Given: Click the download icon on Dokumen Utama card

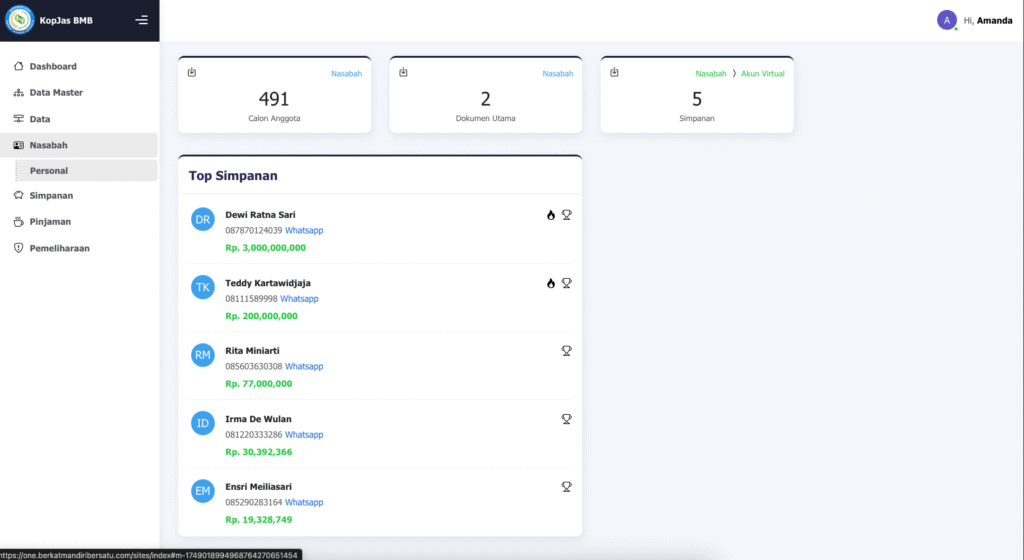Looking at the screenshot, I should [x=403, y=73].
